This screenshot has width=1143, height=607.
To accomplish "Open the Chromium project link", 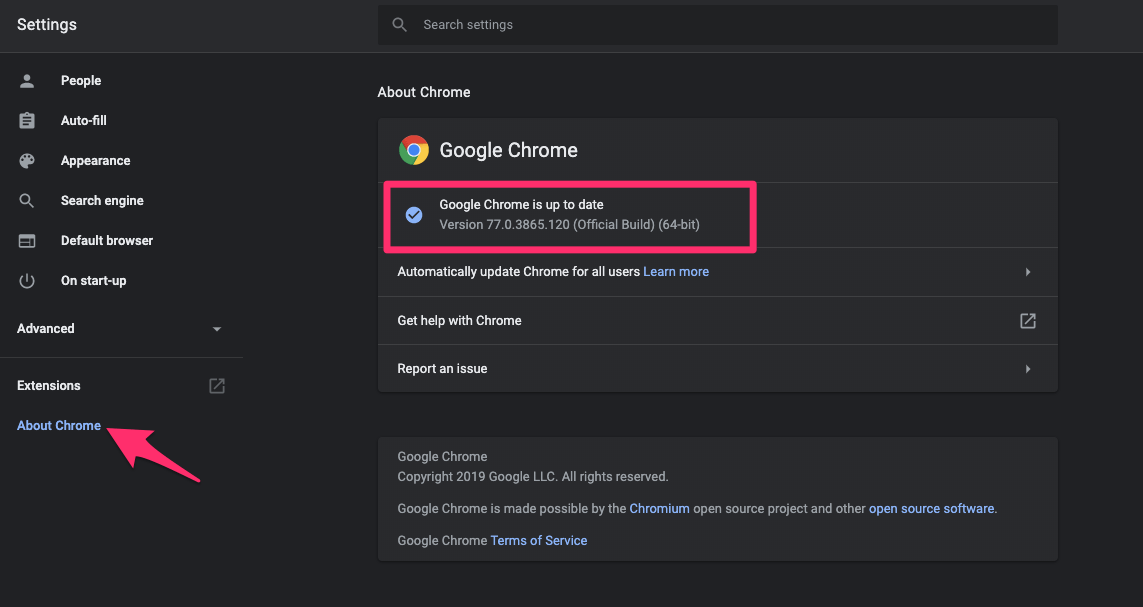I will [x=659, y=508].
